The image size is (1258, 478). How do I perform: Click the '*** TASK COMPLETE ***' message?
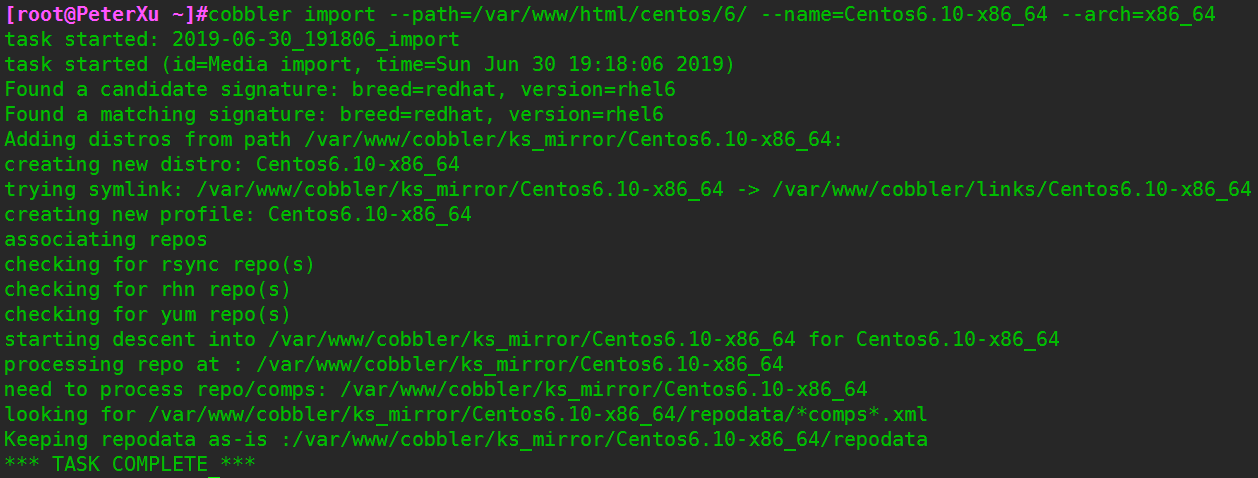pos(130,464)
